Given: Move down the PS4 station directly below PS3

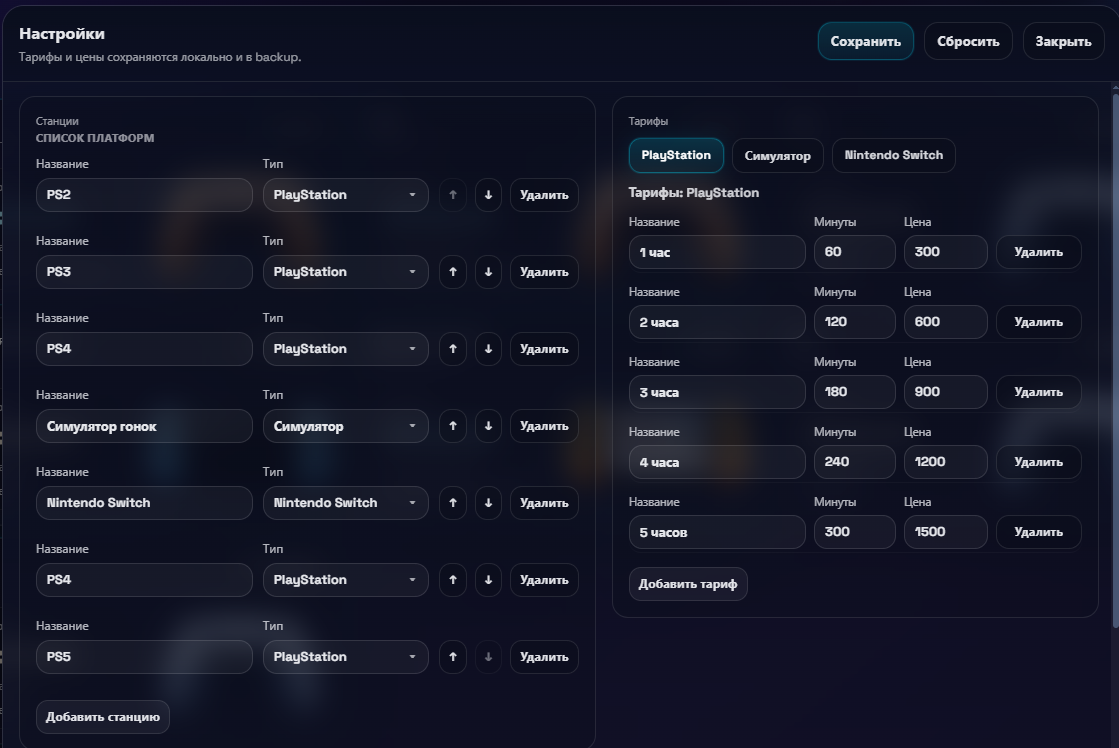Looking at the screenshot, I should click(x=488, y=349).
